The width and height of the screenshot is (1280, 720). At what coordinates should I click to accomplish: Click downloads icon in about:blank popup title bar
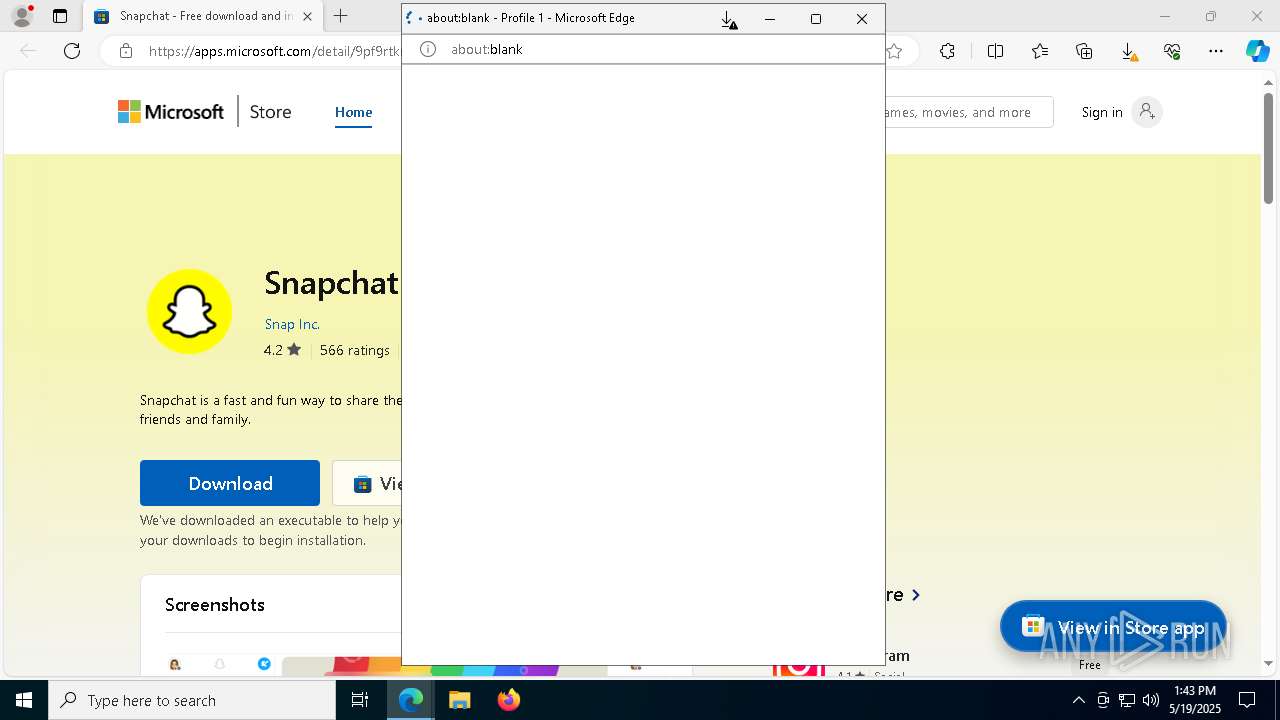(729, 19)
